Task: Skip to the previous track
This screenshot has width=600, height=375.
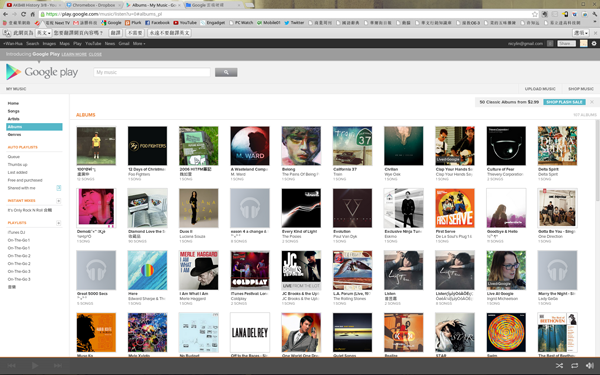Action: pyautogui.click(x=12, y=365)
